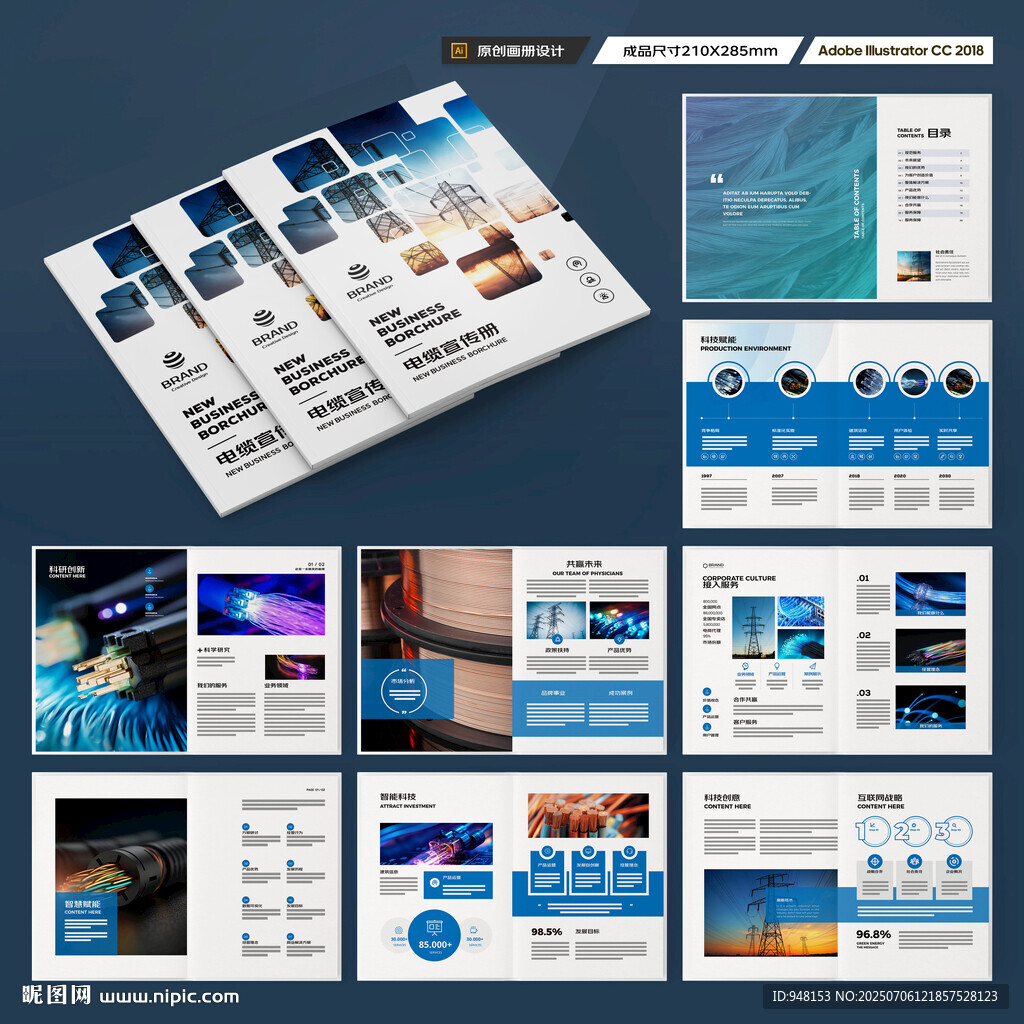The width and height of the screenshot is (1024, 1024).
Task: Click the 96.8% figure
Action: coord(873,935)
